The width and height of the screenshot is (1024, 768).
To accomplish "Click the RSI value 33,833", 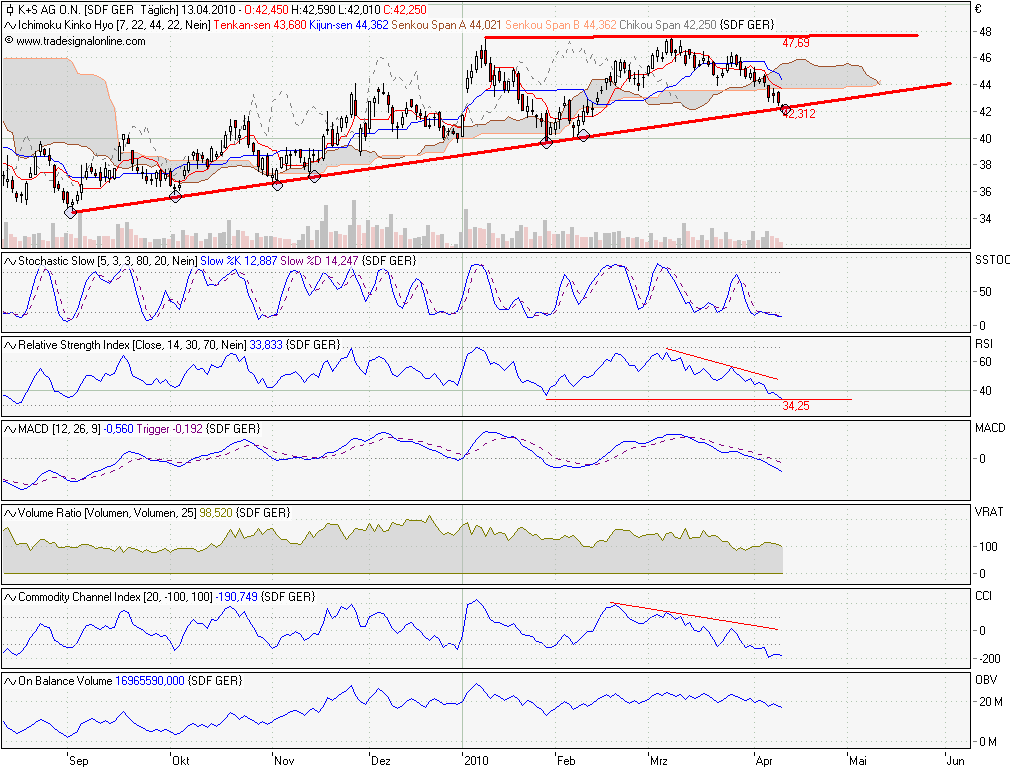I will (x=266, y=345).
